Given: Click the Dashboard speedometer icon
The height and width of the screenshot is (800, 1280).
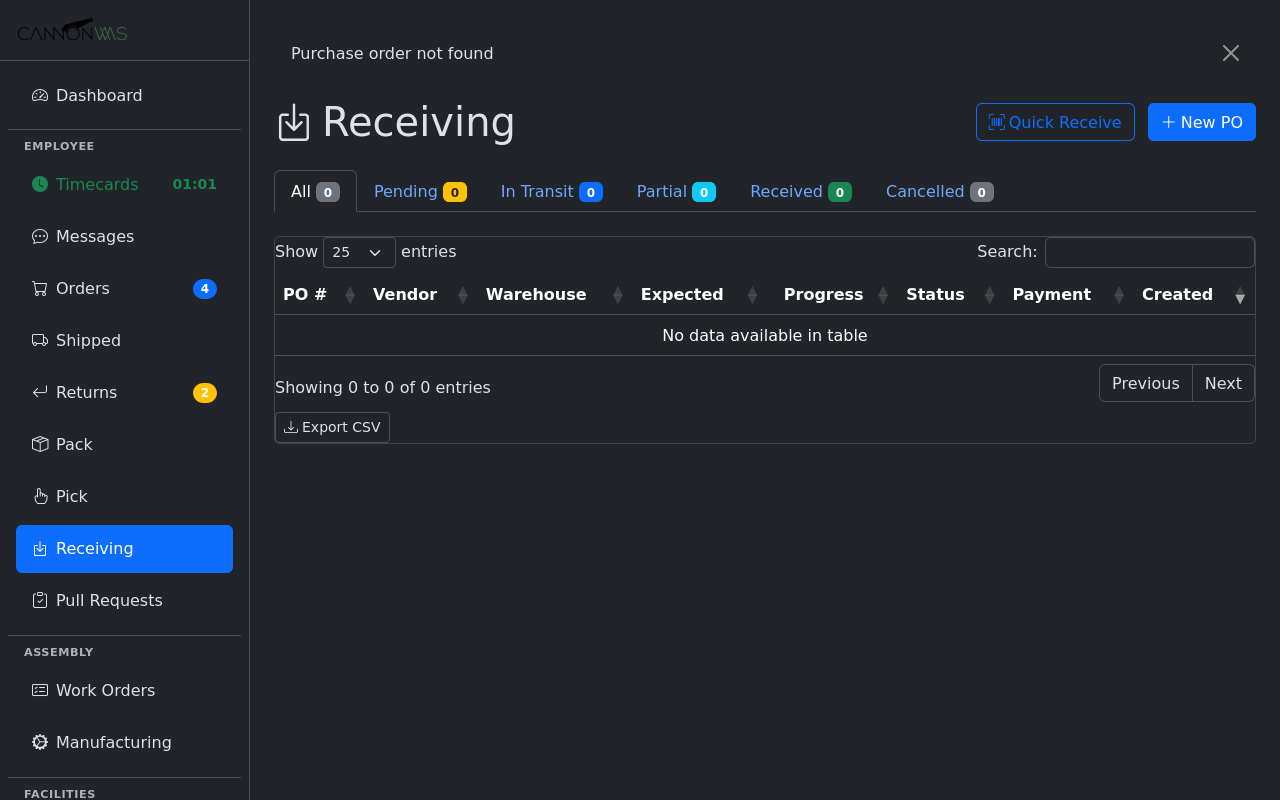Looking at the screenshot, I should [40, 96].
